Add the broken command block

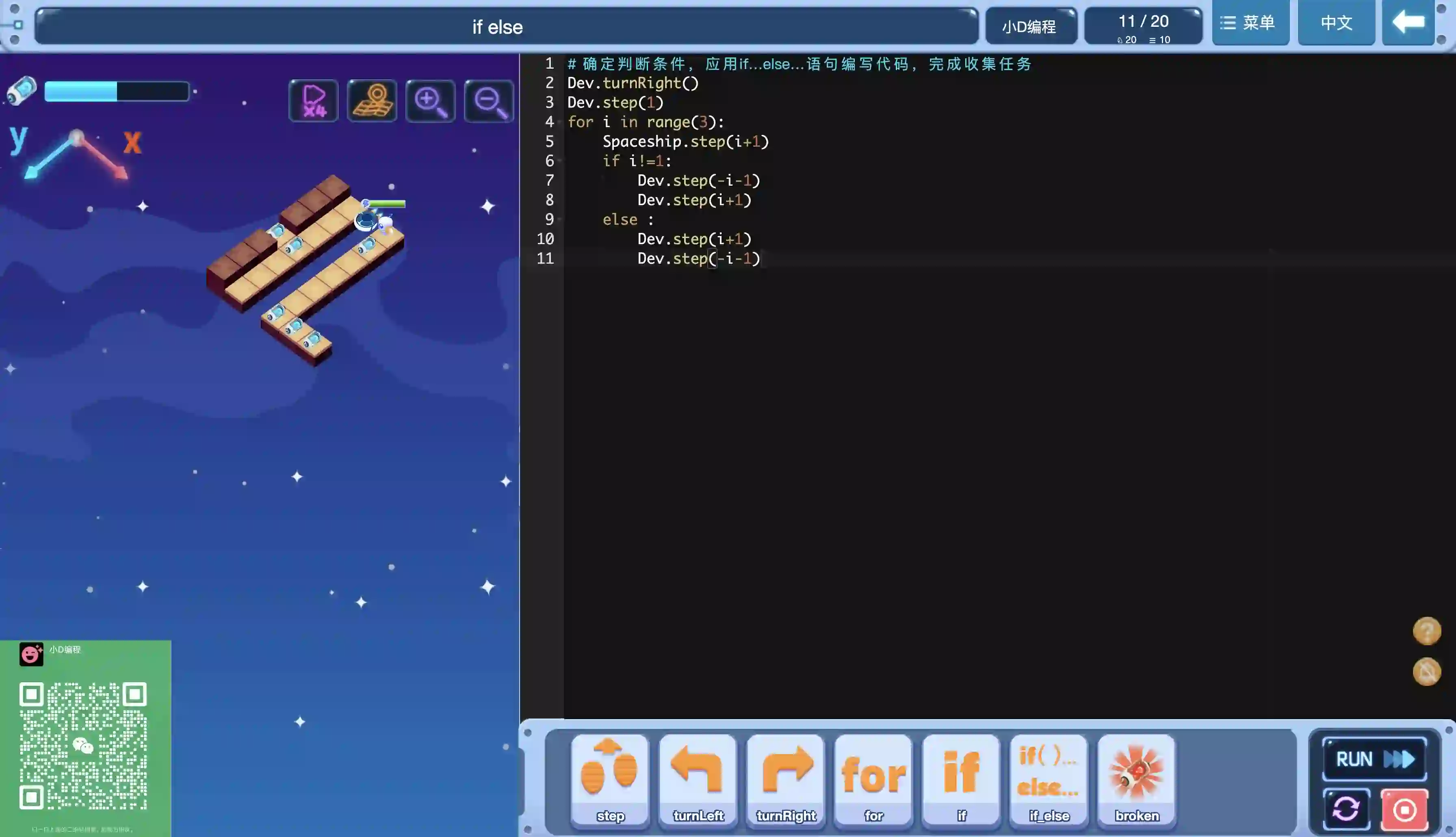(x=1137, y=779)
